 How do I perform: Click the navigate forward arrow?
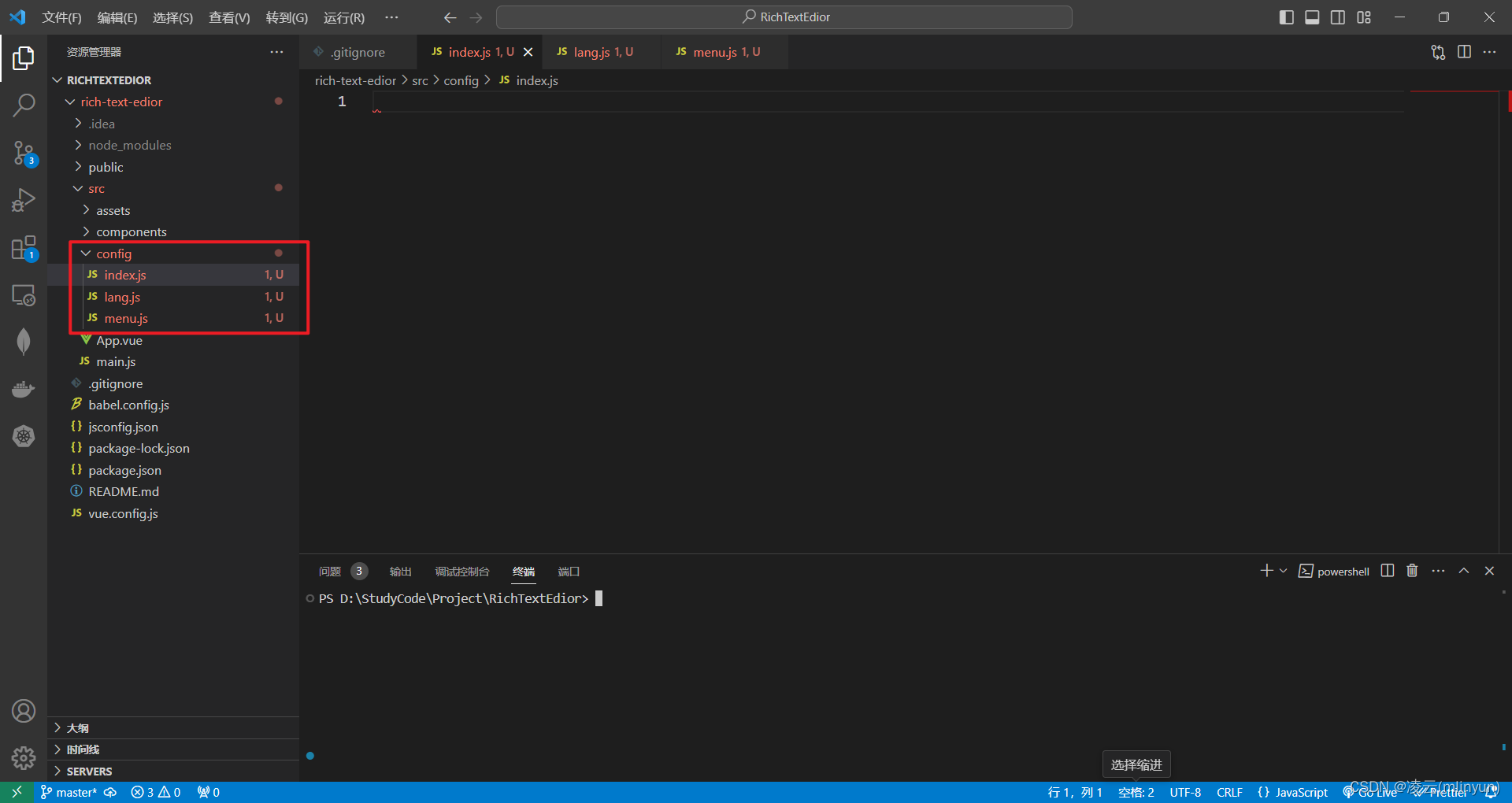click(x=476, y=17)
